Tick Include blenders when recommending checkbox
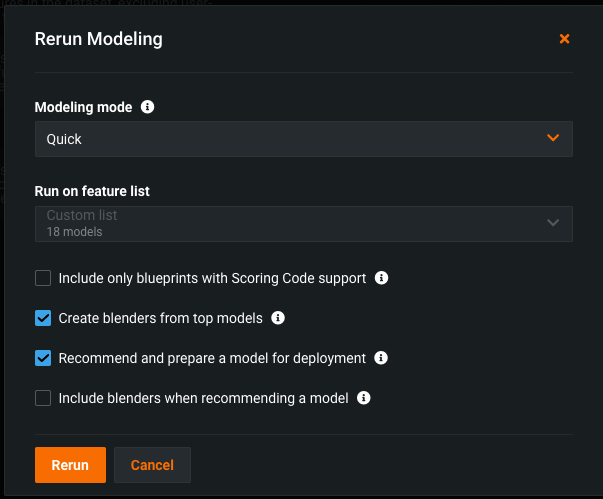 tap(43, 398)
